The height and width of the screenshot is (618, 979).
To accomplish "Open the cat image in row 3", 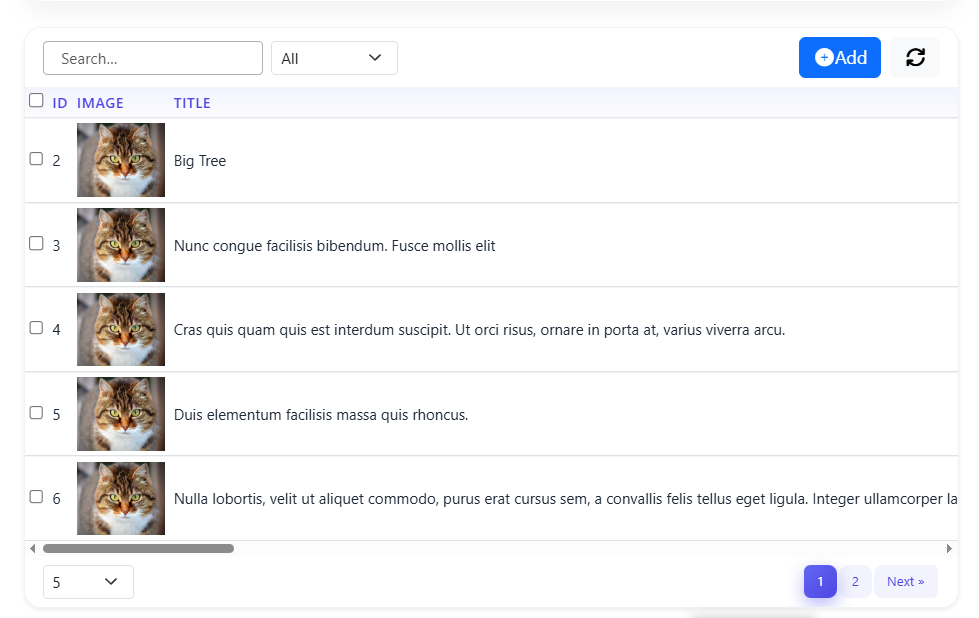I will [x=121, y=245].
